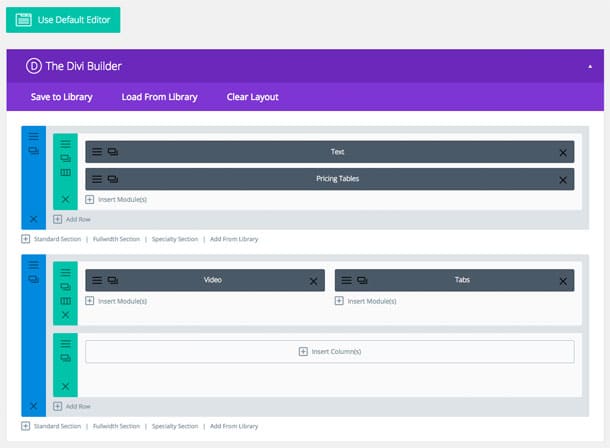This screenshot has height=448, width=610.
Task: Open Save to Library
Action: tap(61, 97)
